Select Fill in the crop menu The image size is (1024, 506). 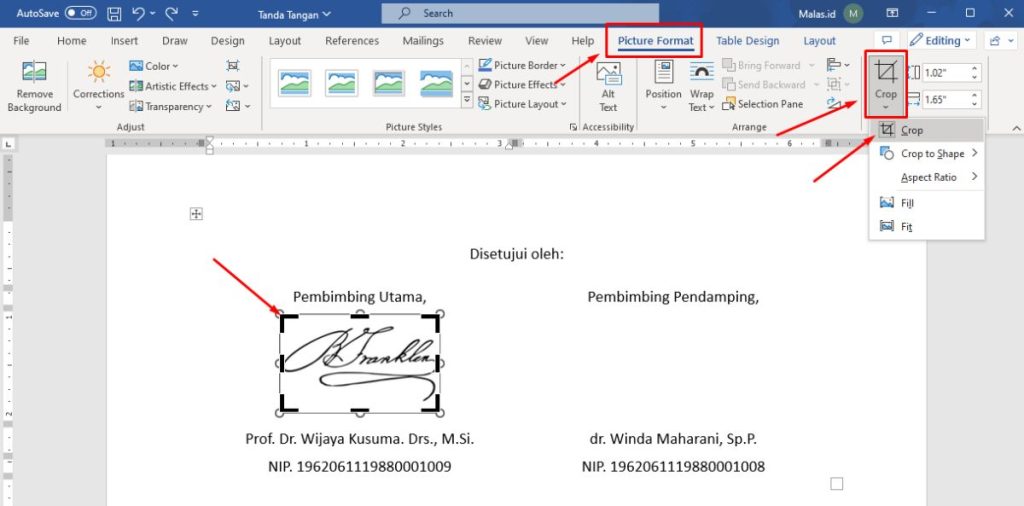coord(927,203)
